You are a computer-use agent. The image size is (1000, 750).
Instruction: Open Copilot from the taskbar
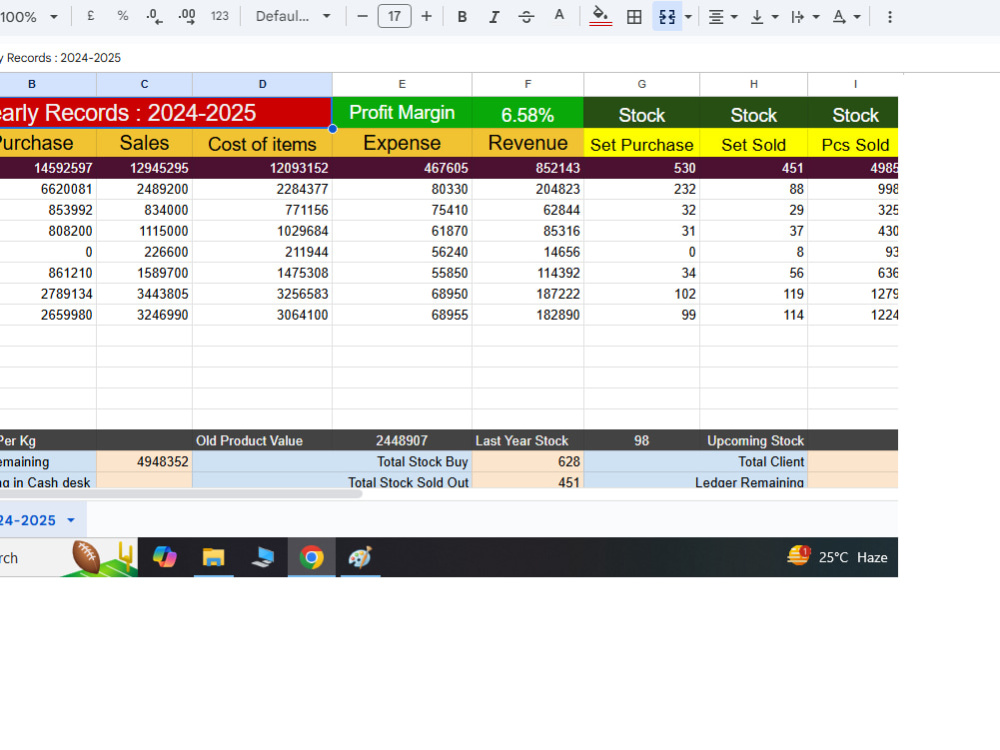coord(165,557)
